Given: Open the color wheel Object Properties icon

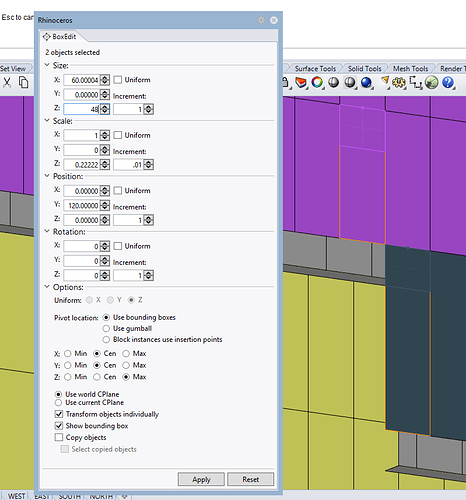Looking at the screenshot, I should [317, 82].
